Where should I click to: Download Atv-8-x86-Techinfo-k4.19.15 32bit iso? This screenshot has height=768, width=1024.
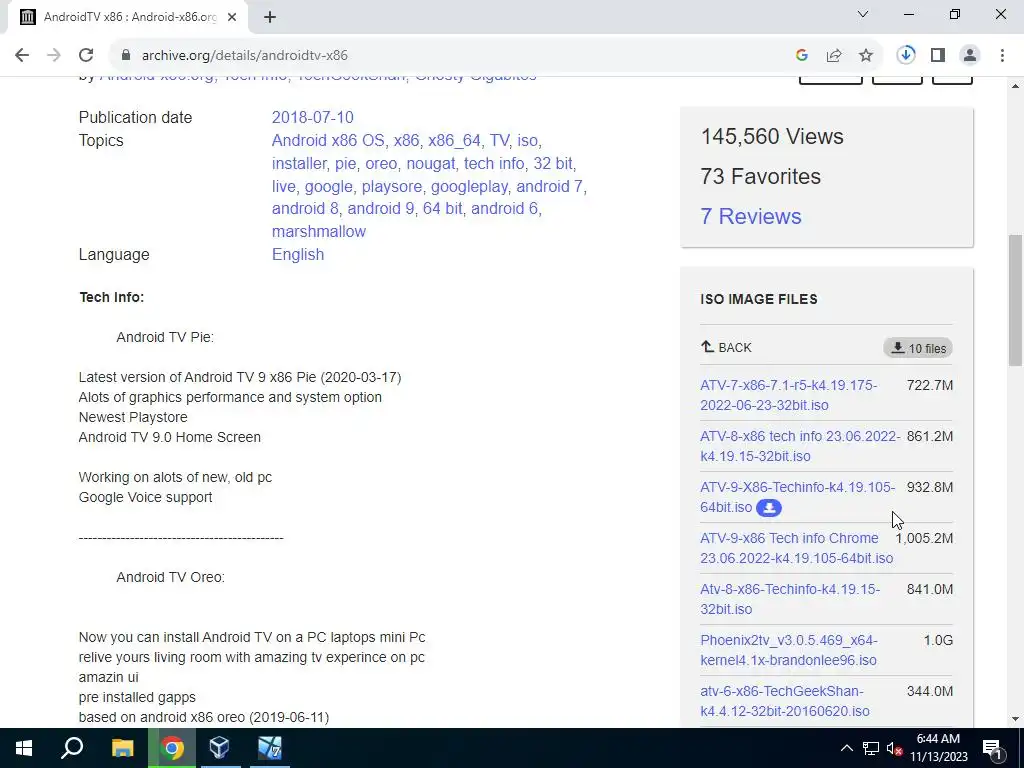pos(790,599)
